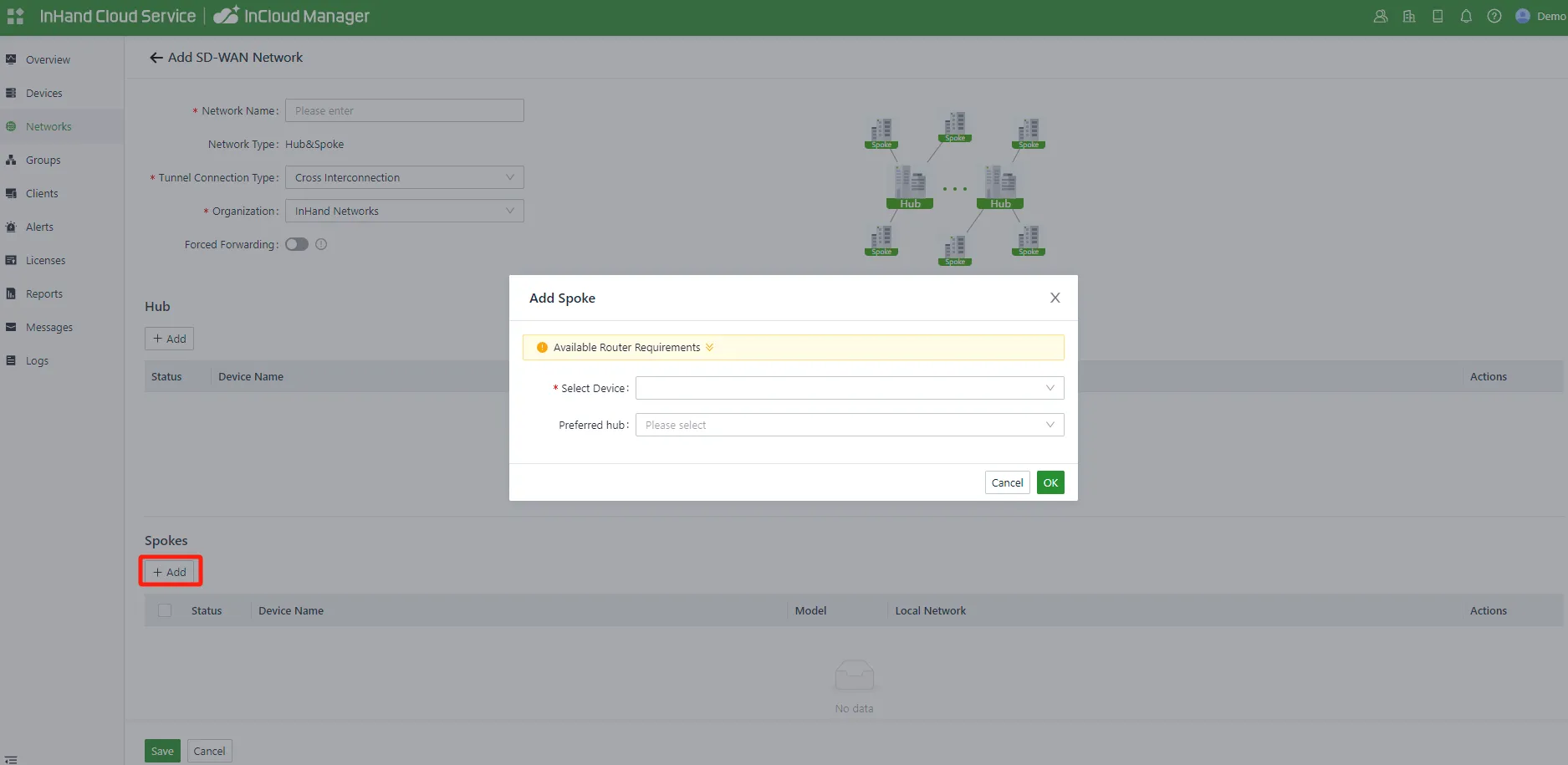Open the help question mark icon
Viewport: 1568px width, 765px height.
[1494, 16]
